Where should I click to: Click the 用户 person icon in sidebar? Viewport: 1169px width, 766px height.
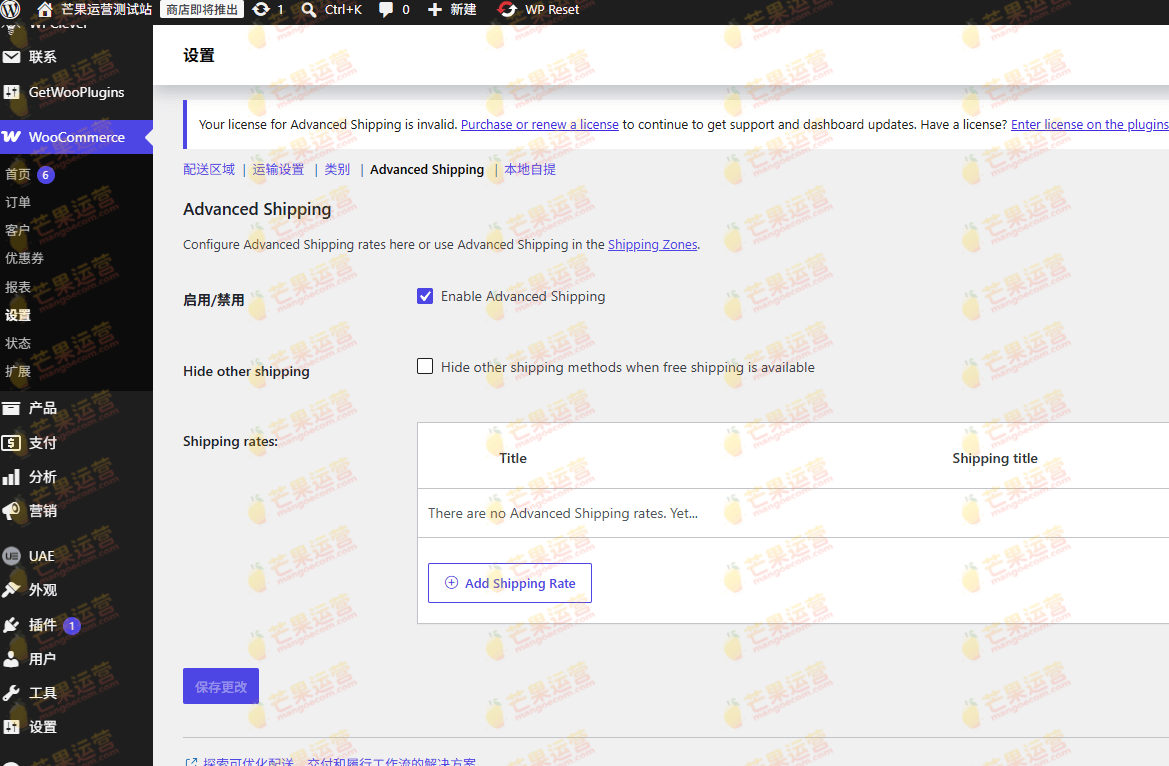11,659
